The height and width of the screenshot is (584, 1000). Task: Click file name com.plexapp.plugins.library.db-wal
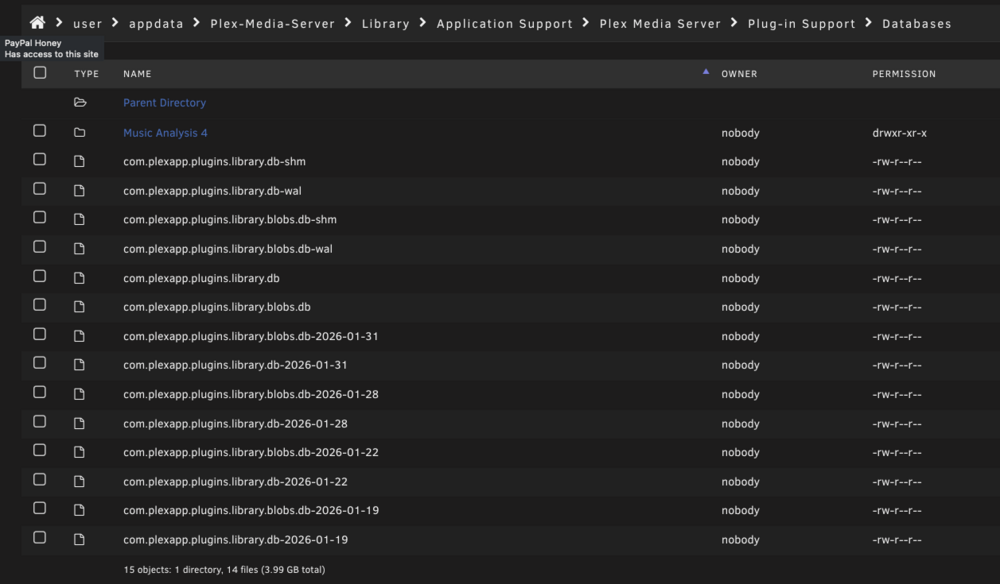click(212, 191)
